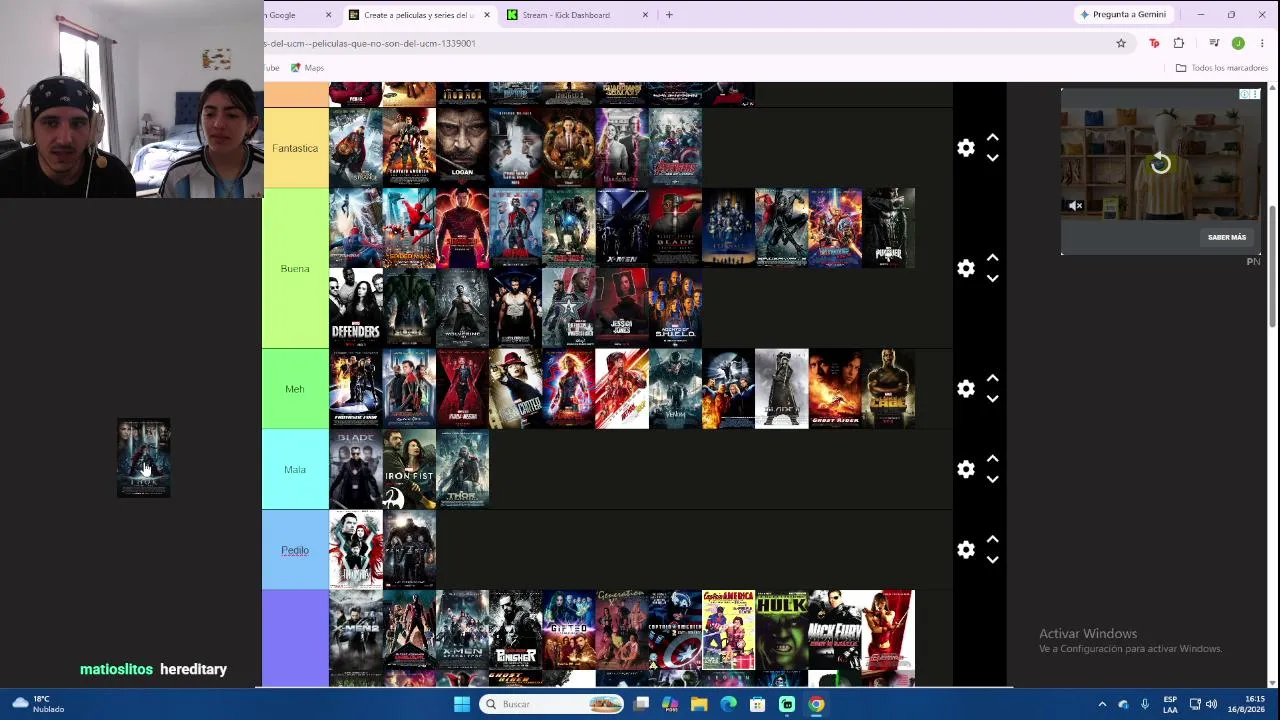Viewport: 1280px width, 720px height.
Task: Click SABER MÁS on the ad
Action: point(1227,237)
